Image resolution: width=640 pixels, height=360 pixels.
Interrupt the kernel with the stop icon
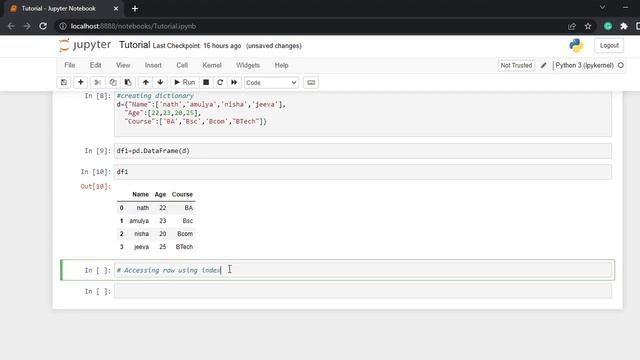(x=206, y=82)
